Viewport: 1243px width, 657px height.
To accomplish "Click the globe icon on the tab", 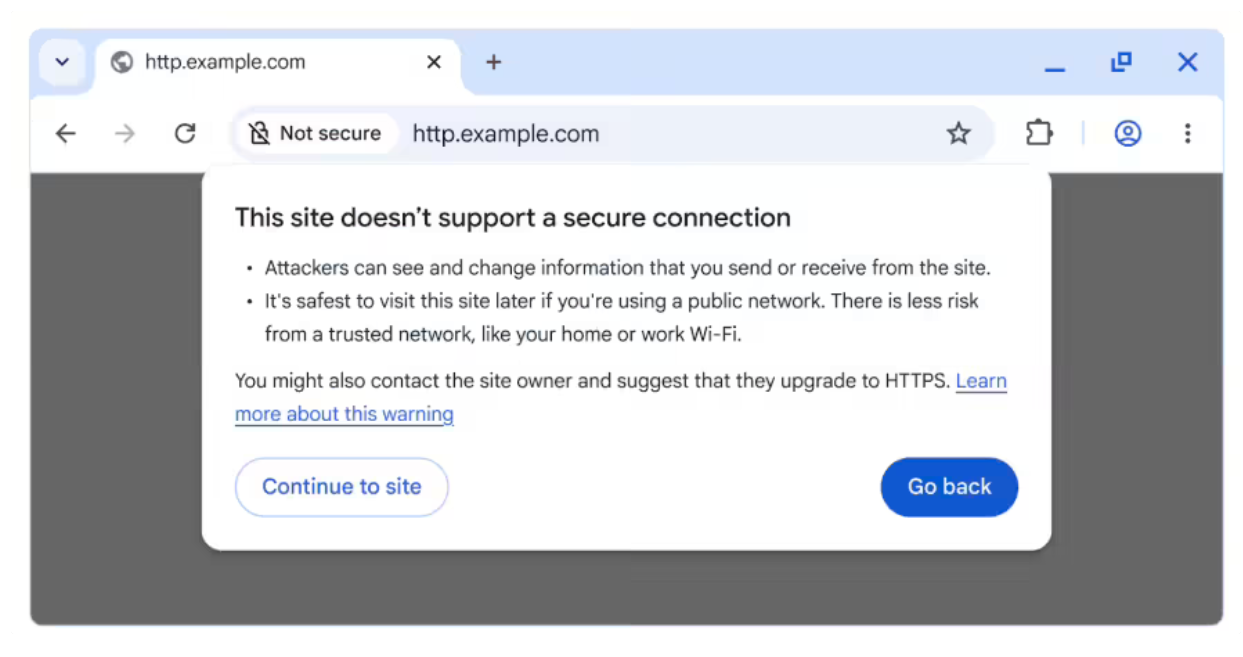I will pos(121,61).
